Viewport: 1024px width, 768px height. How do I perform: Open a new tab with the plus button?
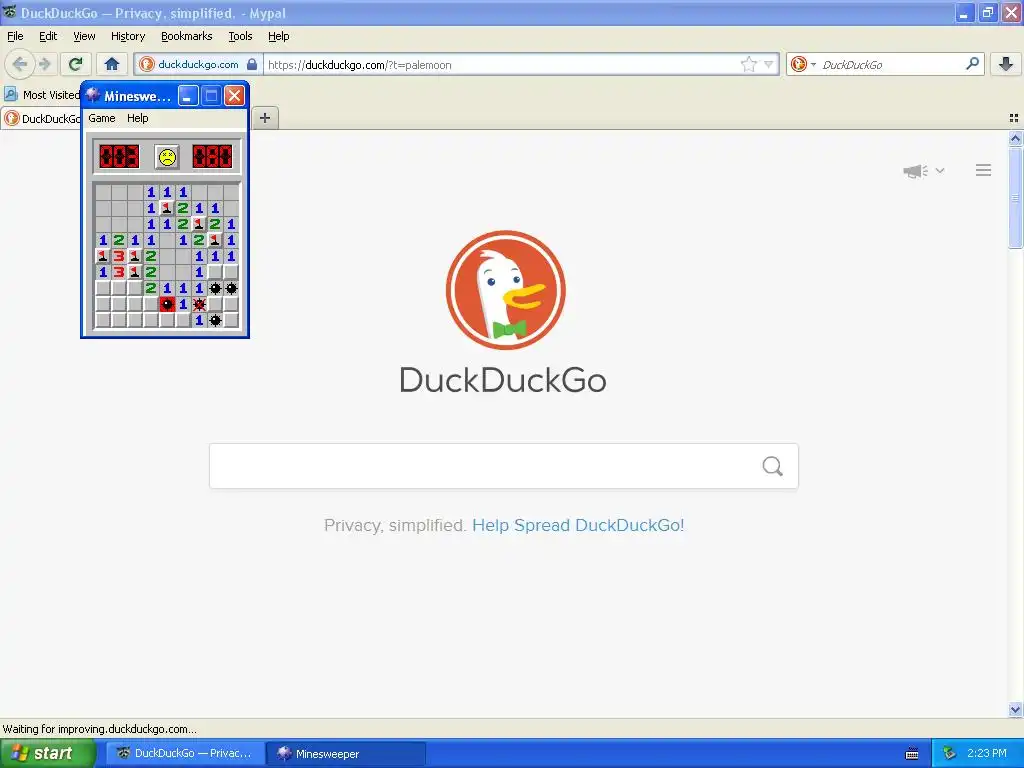click(x=264, y=118)
